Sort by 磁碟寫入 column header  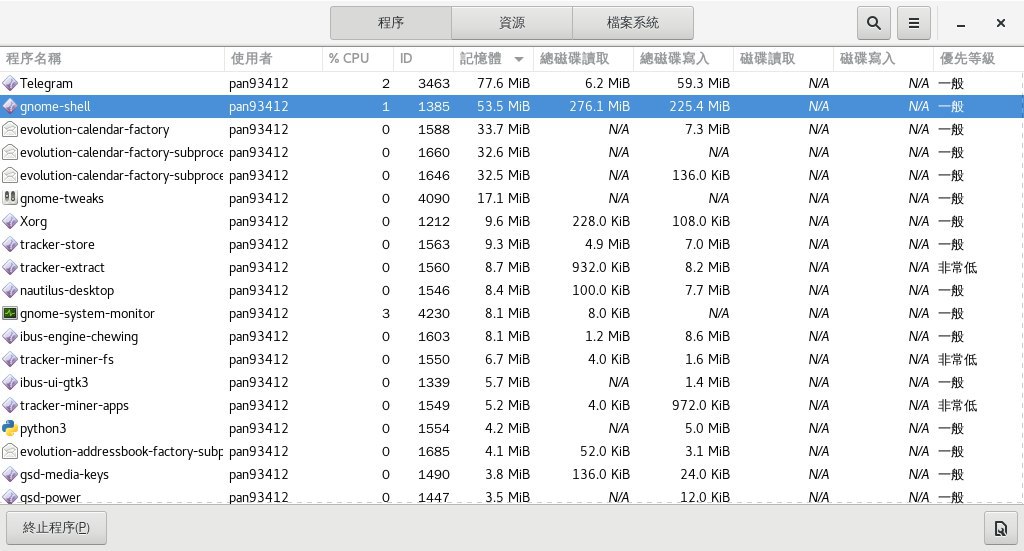(883, 59)
